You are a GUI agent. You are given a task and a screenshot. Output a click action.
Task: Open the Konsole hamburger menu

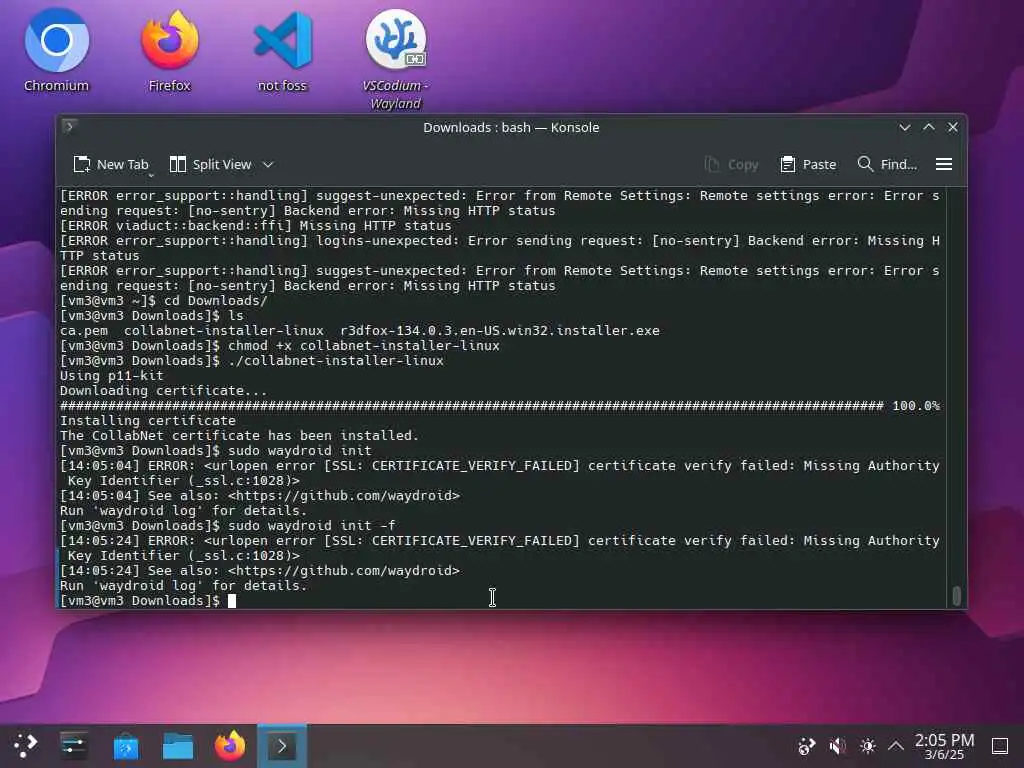click(944, 165)
